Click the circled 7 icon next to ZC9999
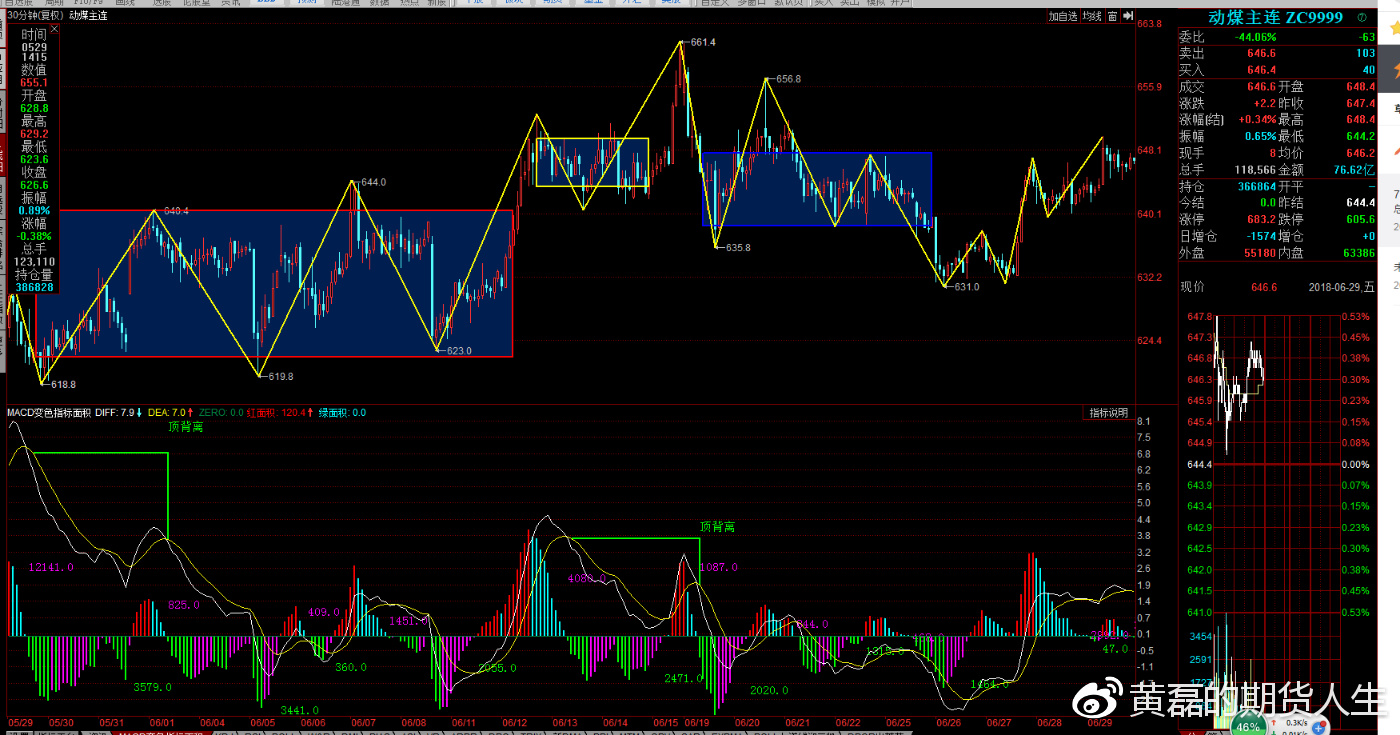The width and height of the screenshot is (1400, 735). click(x=1362, y=18)
